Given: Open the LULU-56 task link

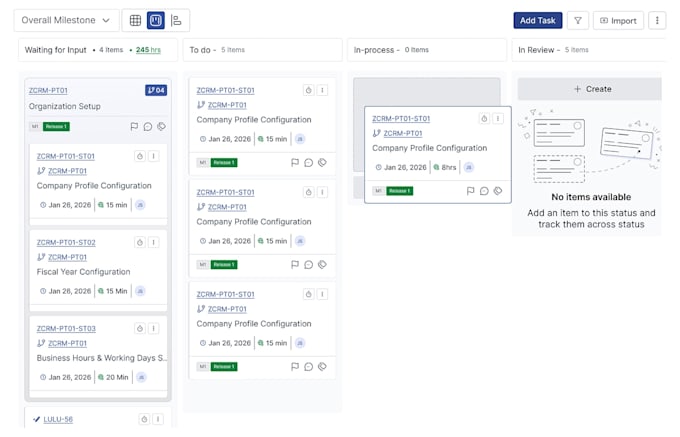Looking at the screenshot, I should (58, 419).
